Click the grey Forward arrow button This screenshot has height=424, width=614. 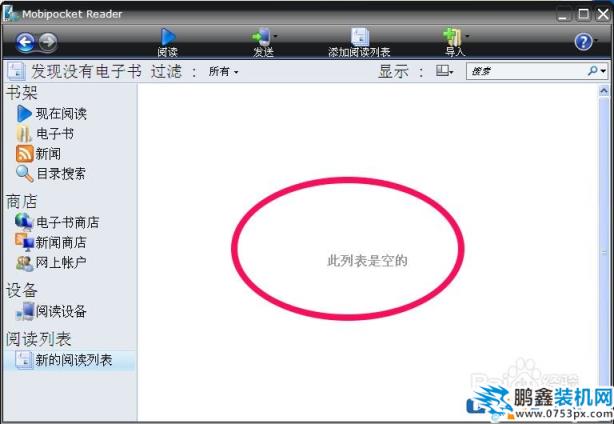[48, 41]
